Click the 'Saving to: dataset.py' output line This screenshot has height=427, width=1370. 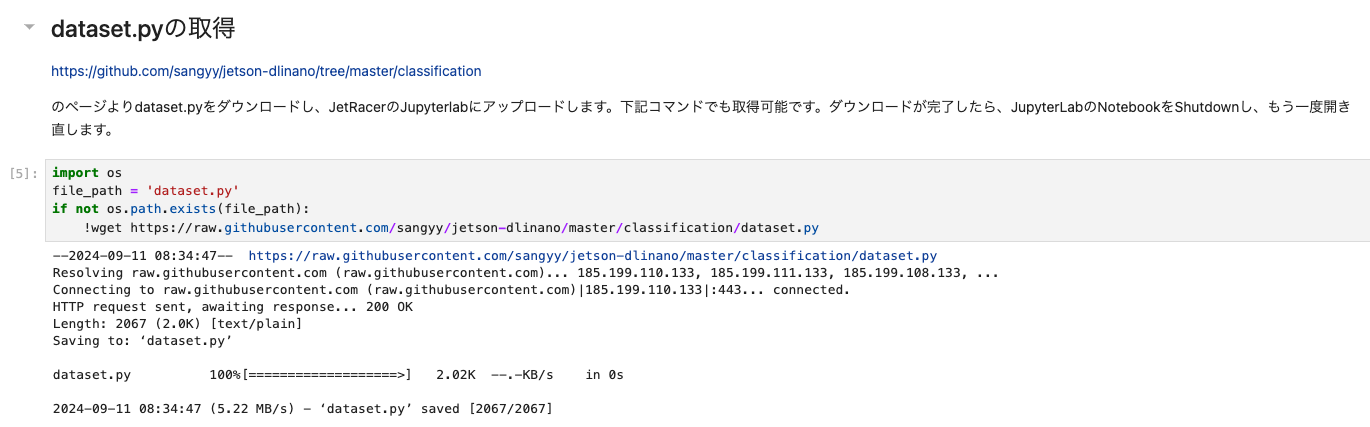pos(142,341)
